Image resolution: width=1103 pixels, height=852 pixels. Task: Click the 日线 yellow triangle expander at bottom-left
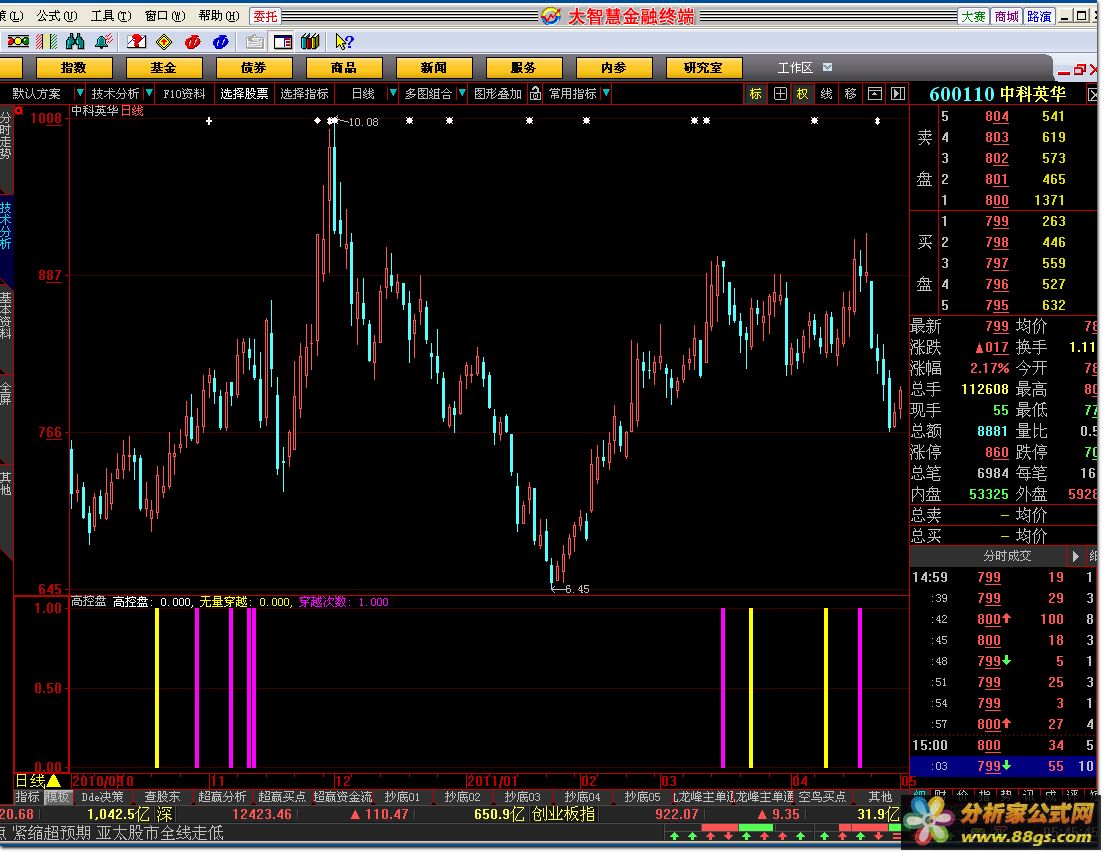tap(53, 780)
